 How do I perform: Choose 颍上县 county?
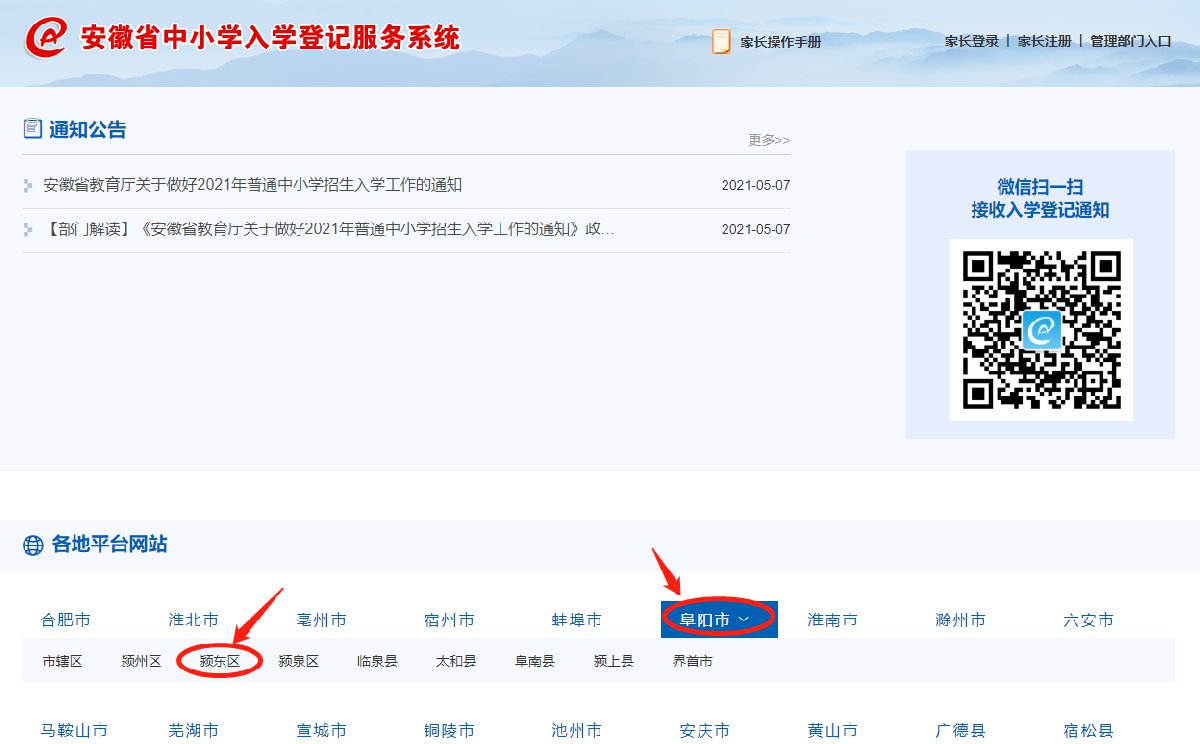(x=614, y=661)
